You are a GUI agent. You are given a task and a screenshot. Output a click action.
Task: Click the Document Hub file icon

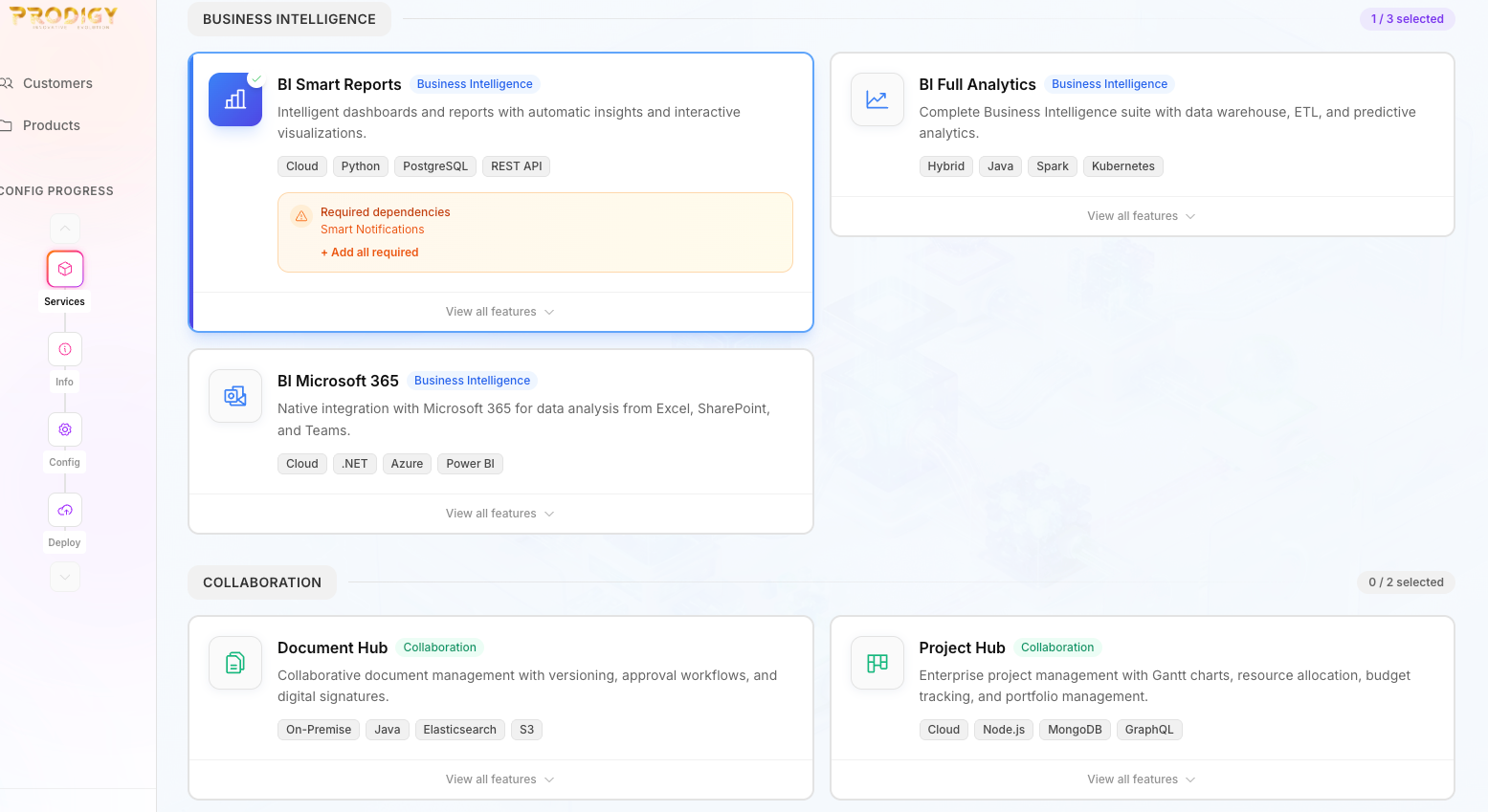pos(235,663)
